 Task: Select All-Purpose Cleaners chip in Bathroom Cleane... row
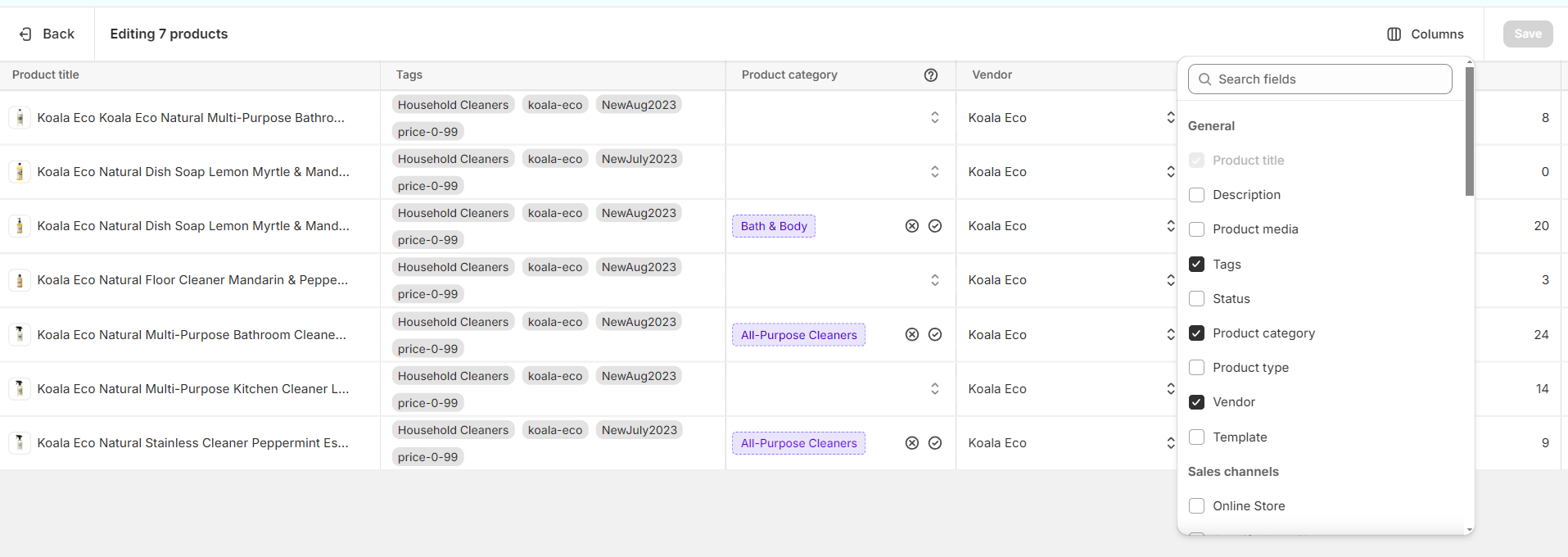[798, 334]
